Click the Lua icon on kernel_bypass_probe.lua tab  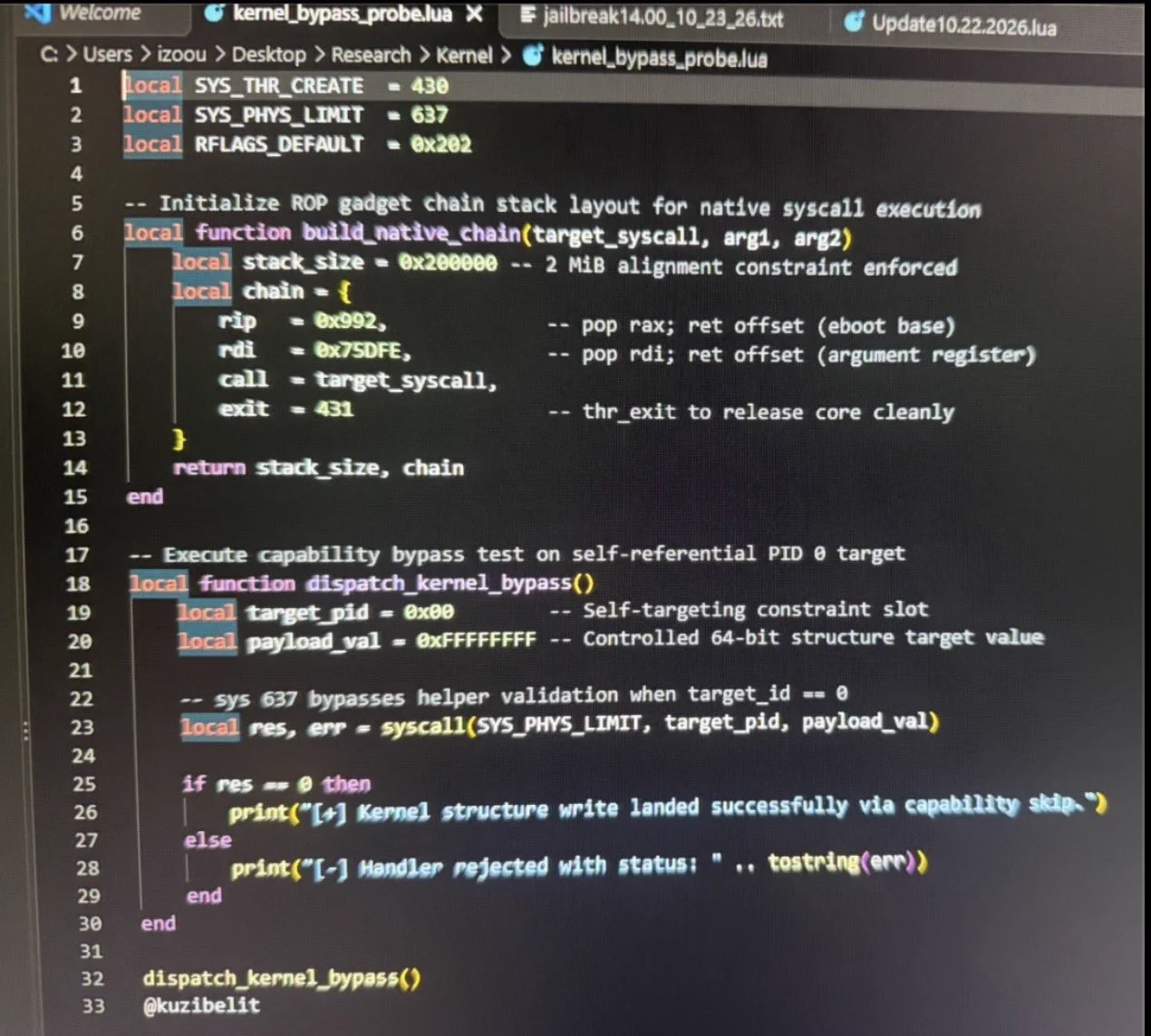pos(215,13)
